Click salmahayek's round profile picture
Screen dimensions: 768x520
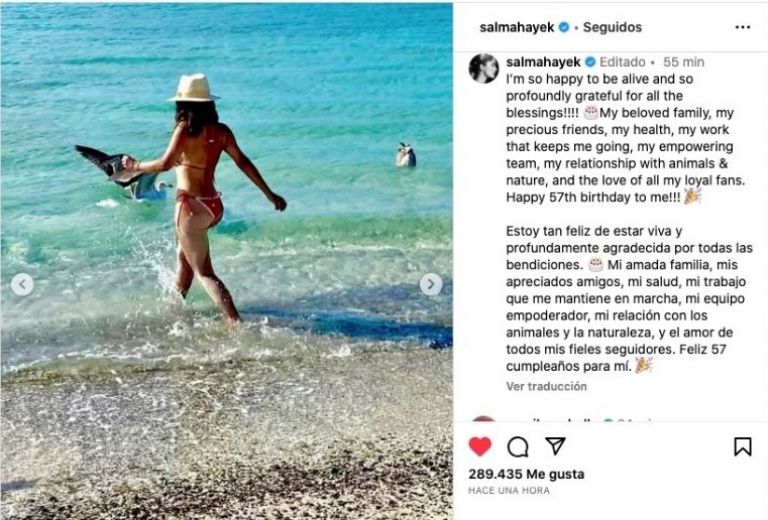pyautogui.click(x=484, y=68)
